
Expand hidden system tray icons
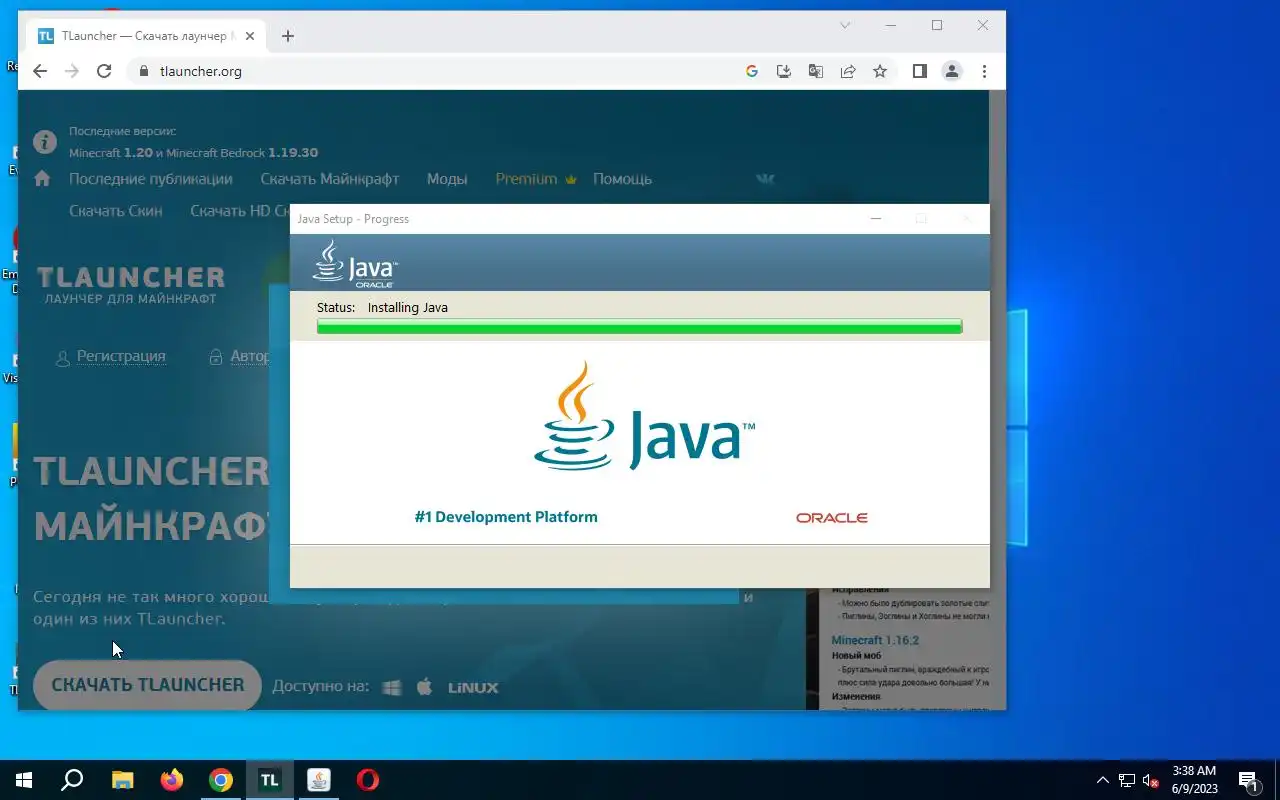coord(1103,780)
